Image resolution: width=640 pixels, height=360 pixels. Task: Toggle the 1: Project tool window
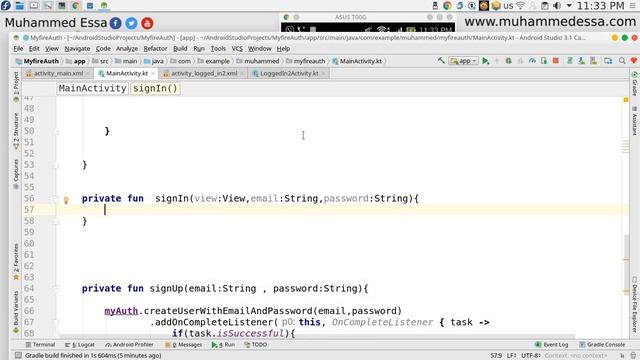(x=16, y=87)
